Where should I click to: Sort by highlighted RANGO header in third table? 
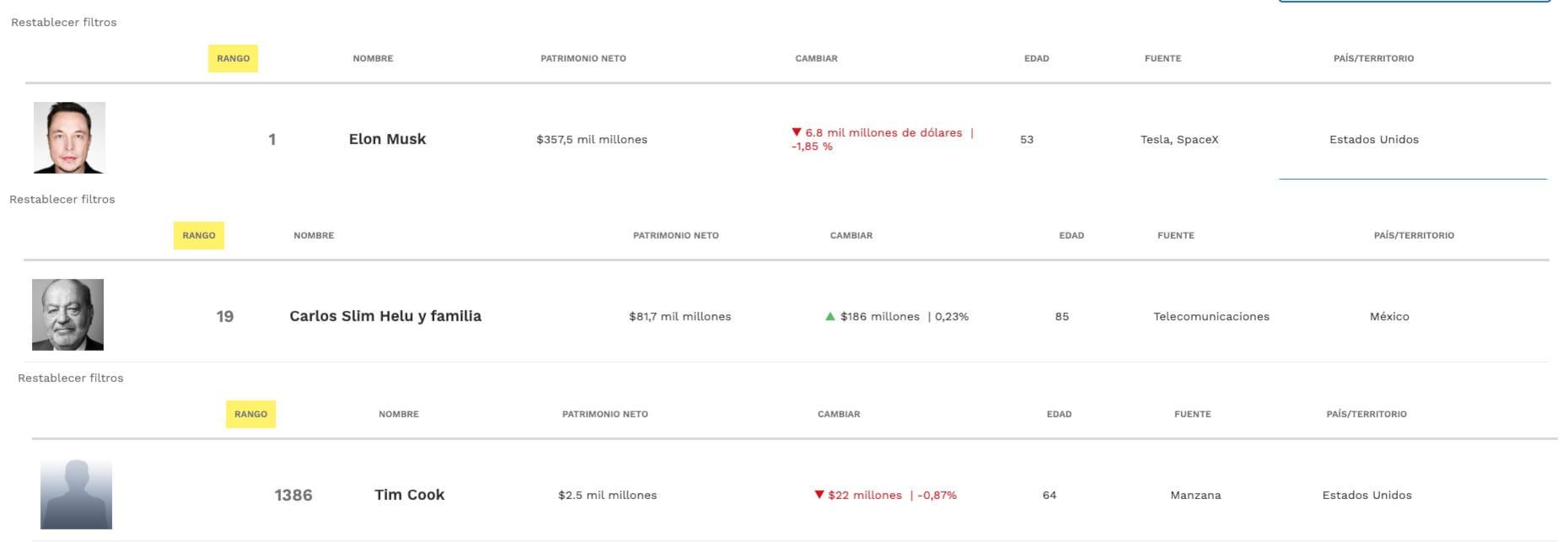250,414
